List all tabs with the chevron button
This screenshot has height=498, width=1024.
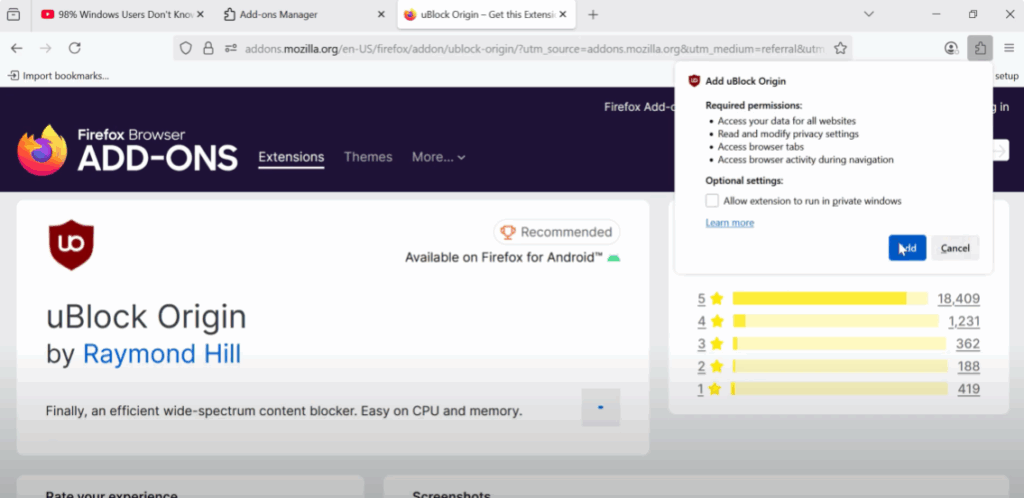(869, 14)
